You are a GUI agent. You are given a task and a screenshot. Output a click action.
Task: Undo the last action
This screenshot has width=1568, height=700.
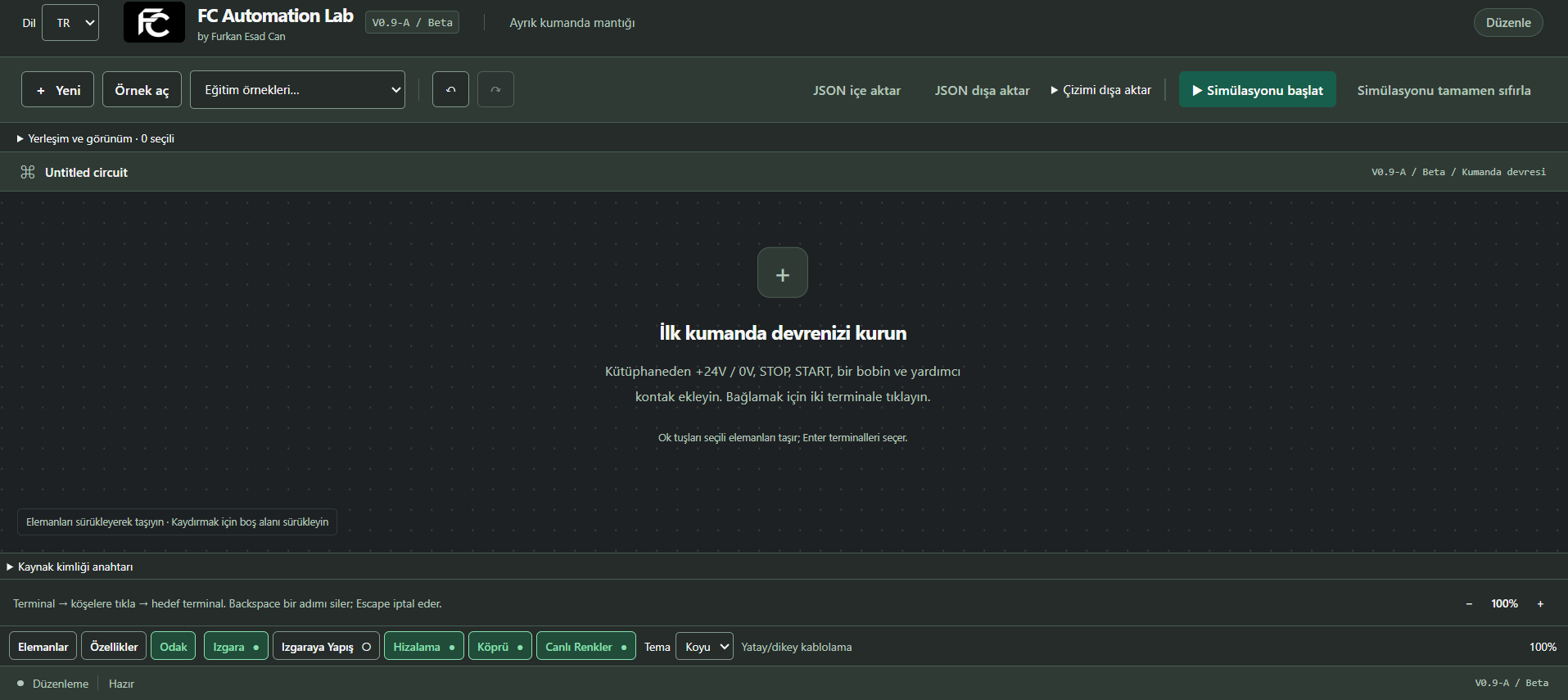click(450, 89)
